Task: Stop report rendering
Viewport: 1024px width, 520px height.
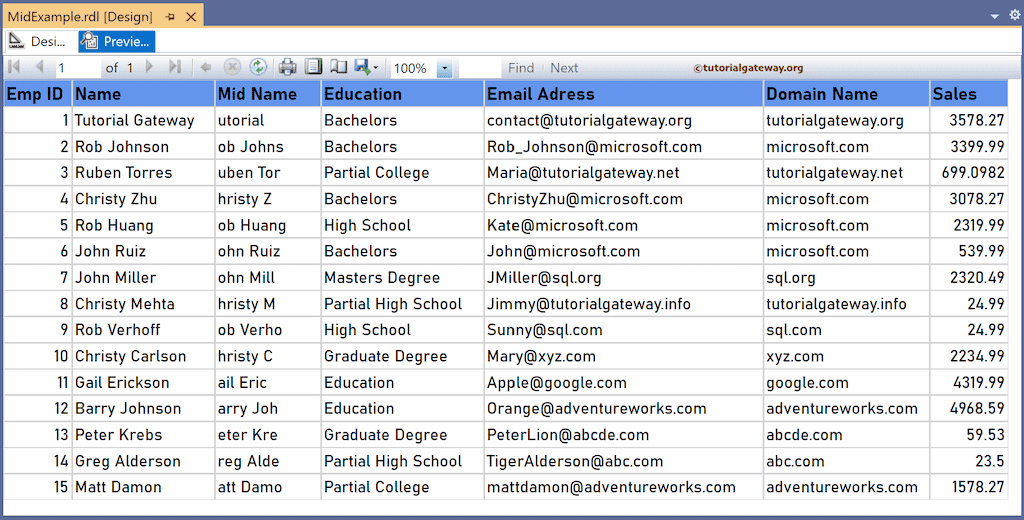Action: (232, 67)
